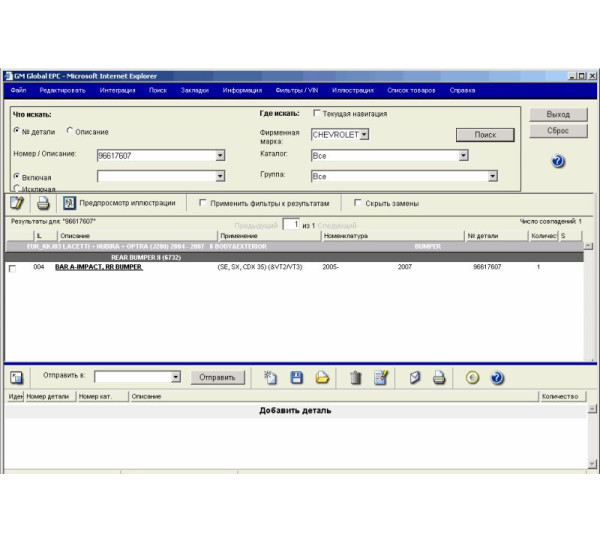The image size is (600, 542).
Task: Toggle the Скрыть замены checkbox
Action: [x=357, y=203]
